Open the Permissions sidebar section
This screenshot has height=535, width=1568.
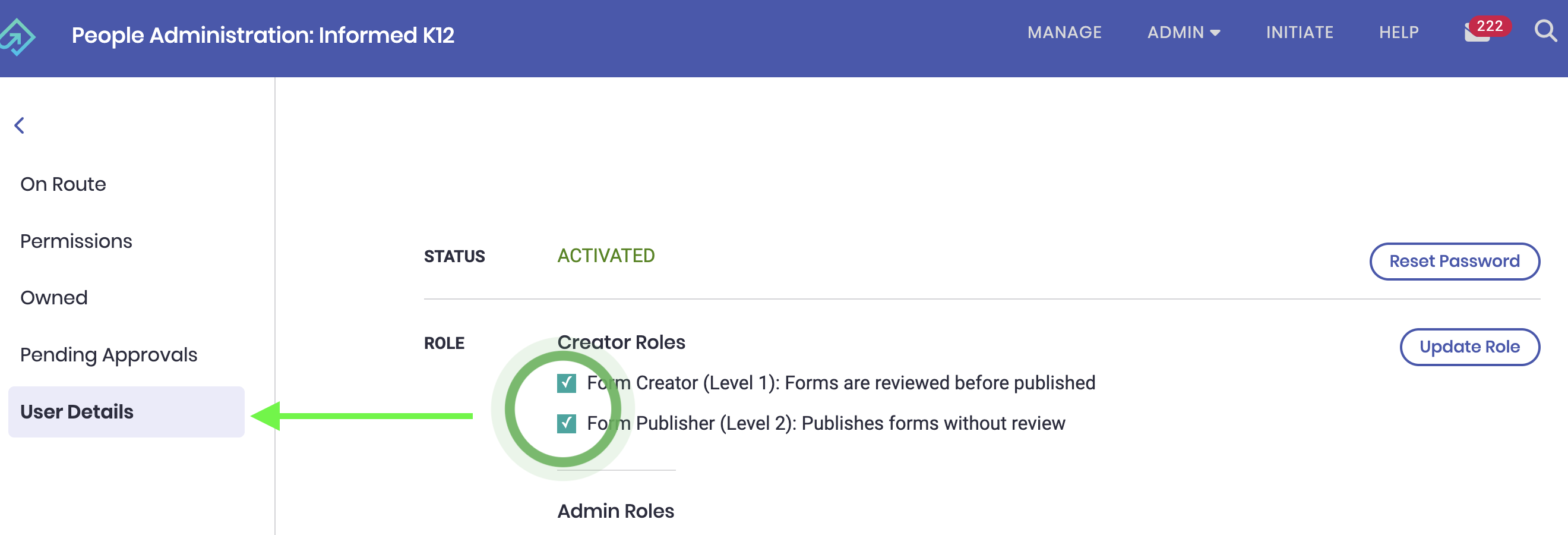tap(76, 241)
